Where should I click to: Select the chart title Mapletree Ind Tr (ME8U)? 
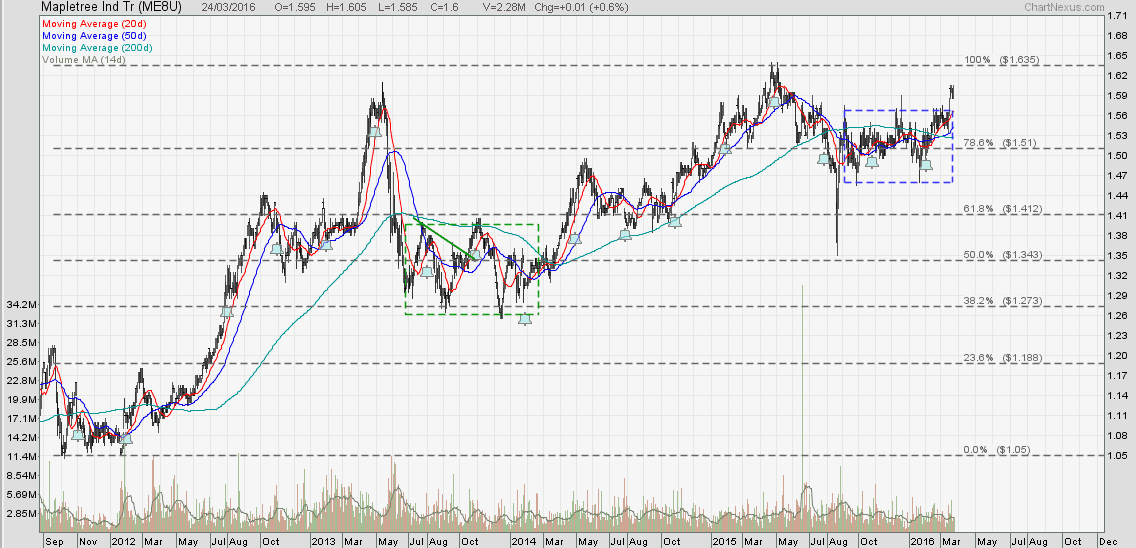coord(111,7)
